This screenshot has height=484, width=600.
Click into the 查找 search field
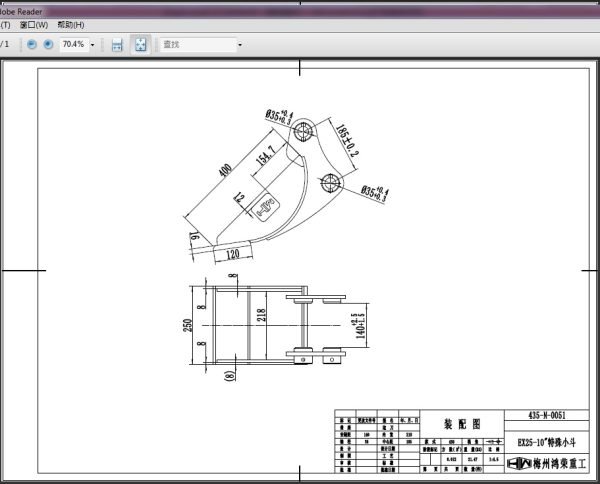pyautogui.click(x=195, y=45)
